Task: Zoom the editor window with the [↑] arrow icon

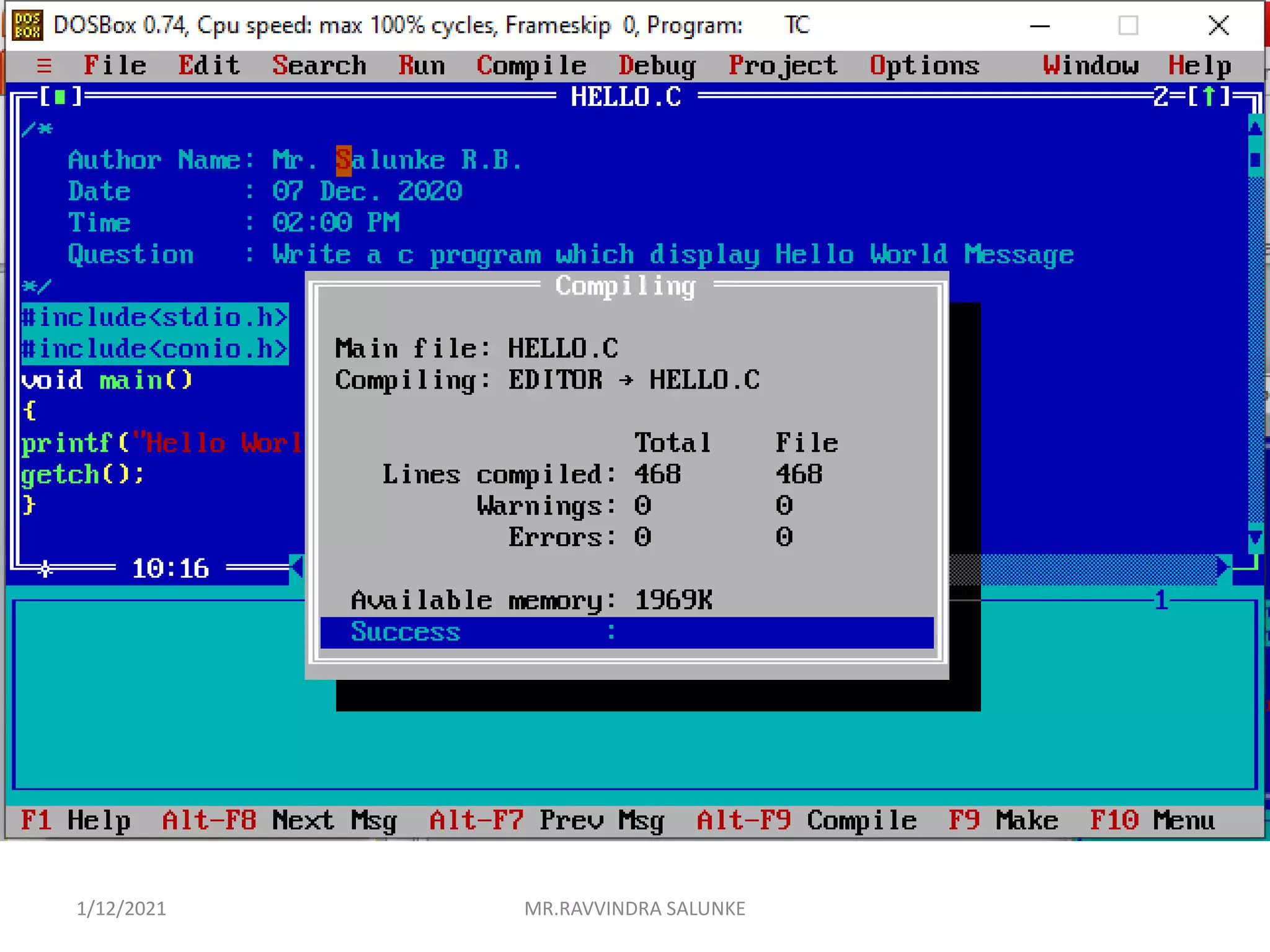Action: pos(1209,97)
